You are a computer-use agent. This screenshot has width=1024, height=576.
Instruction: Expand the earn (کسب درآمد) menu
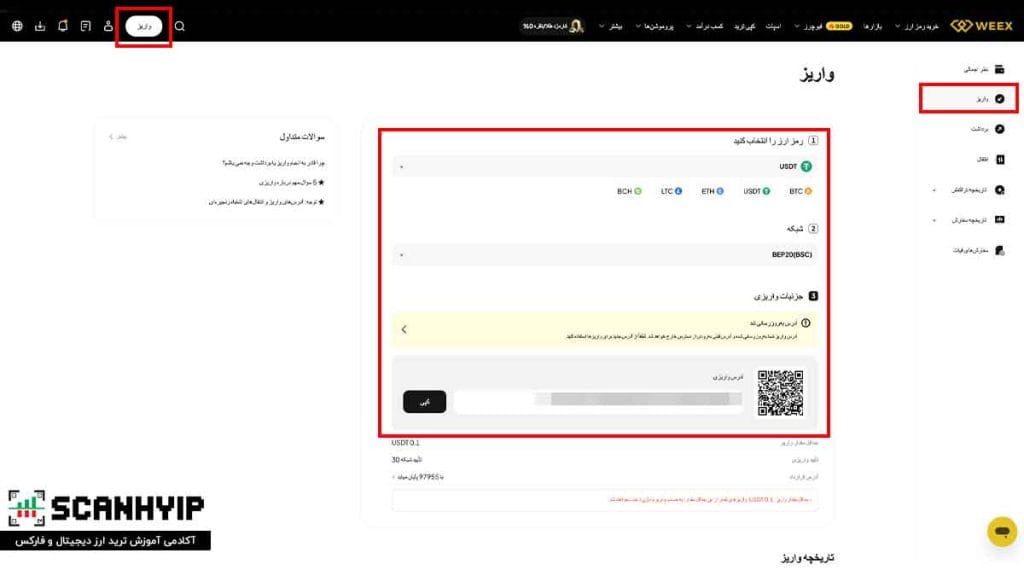click(x=704, y=27)
